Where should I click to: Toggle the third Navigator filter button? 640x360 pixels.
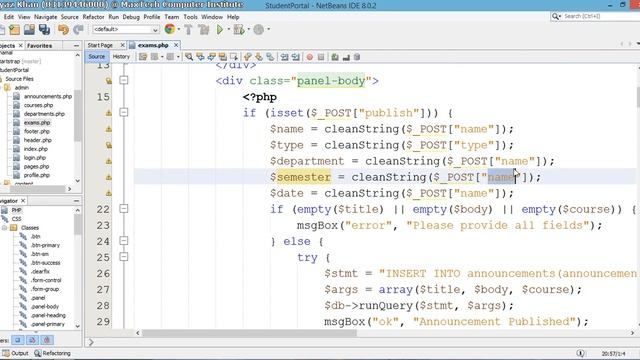(47, 340)
